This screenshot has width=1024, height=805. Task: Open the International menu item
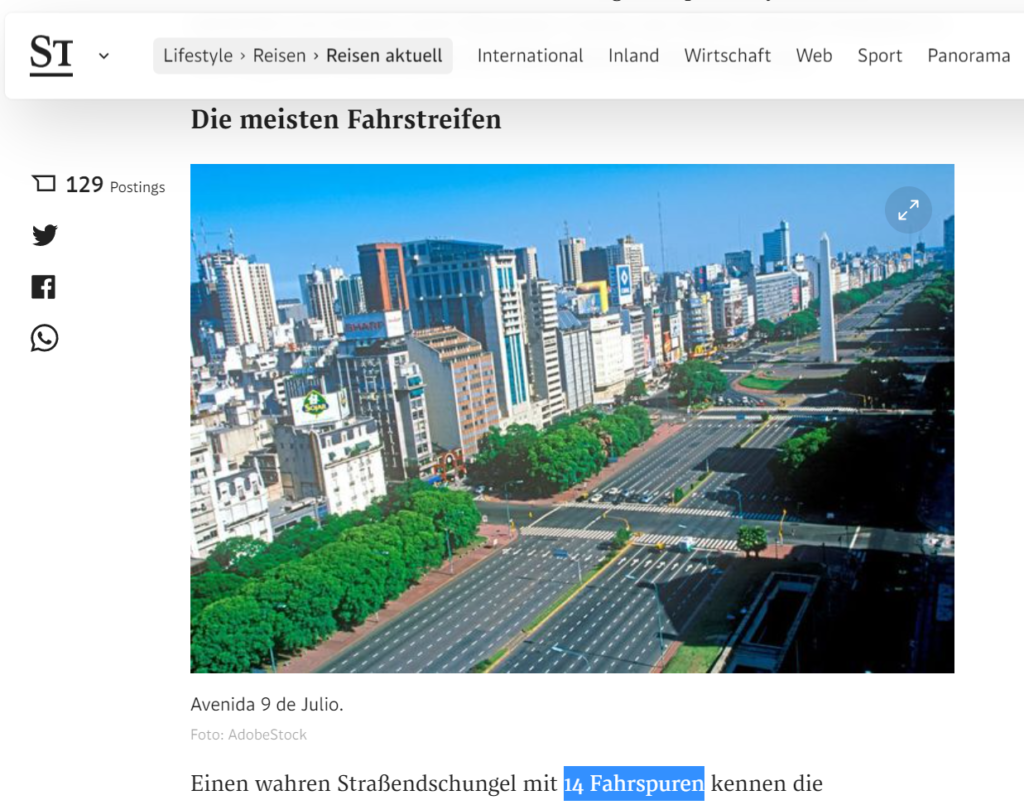530,56
